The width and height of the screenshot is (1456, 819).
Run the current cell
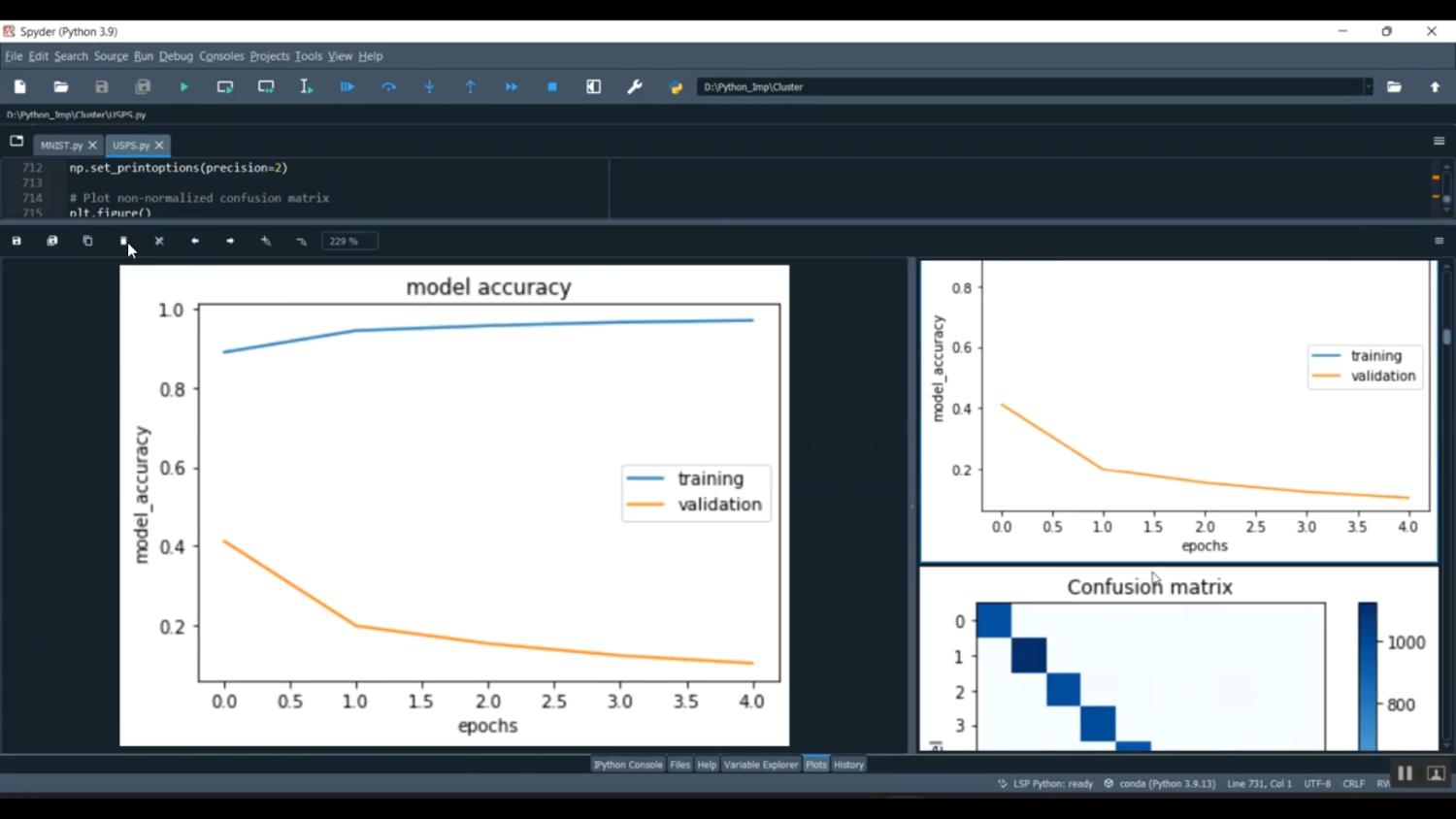[224, 87]
